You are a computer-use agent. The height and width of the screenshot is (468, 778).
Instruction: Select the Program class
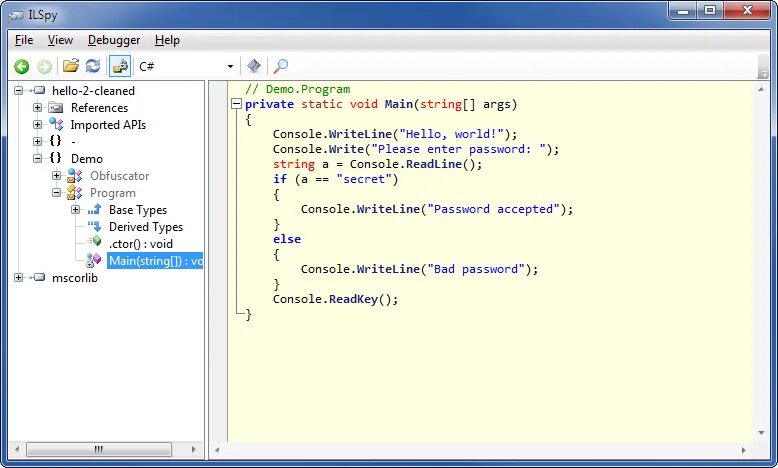[113, 193]
